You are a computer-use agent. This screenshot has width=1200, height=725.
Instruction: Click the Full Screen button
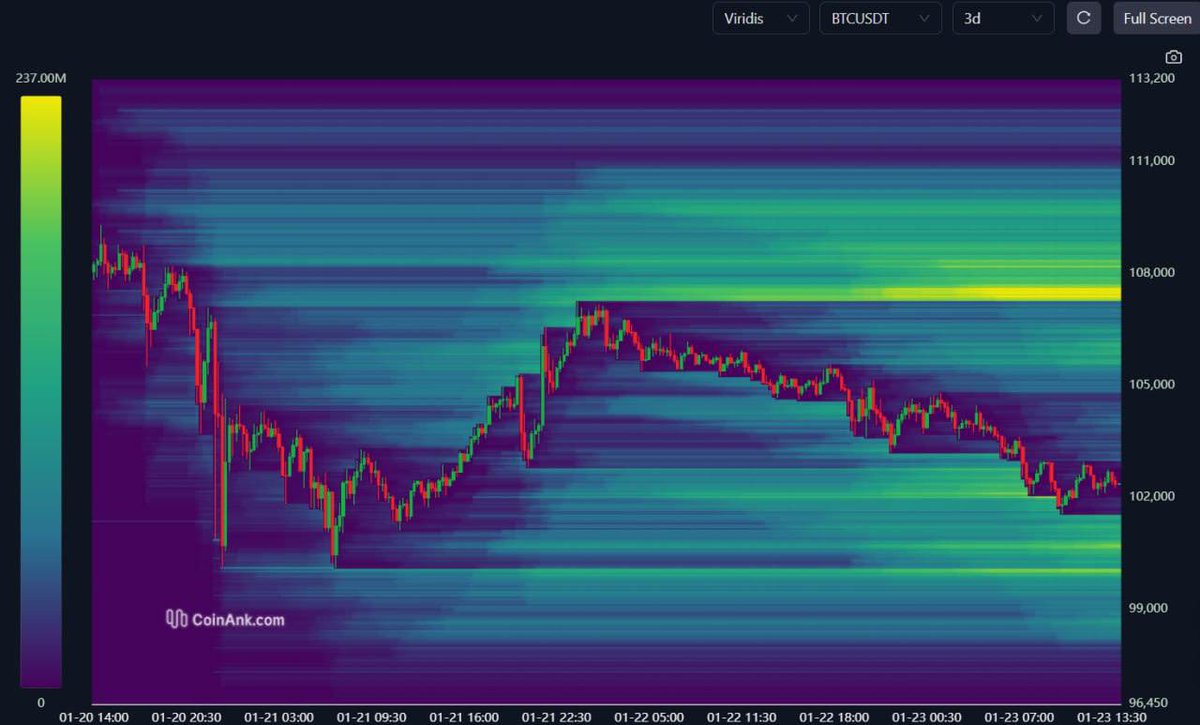point(1155,18)
